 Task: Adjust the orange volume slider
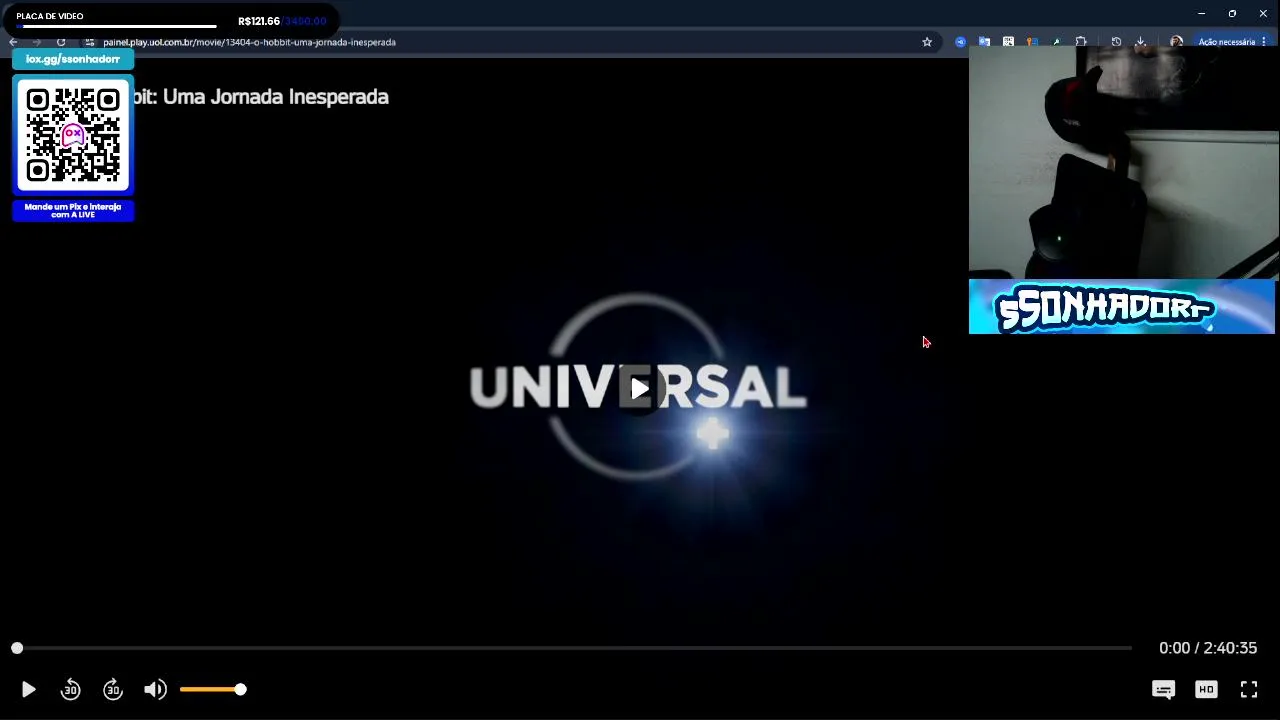pos(212,689)
